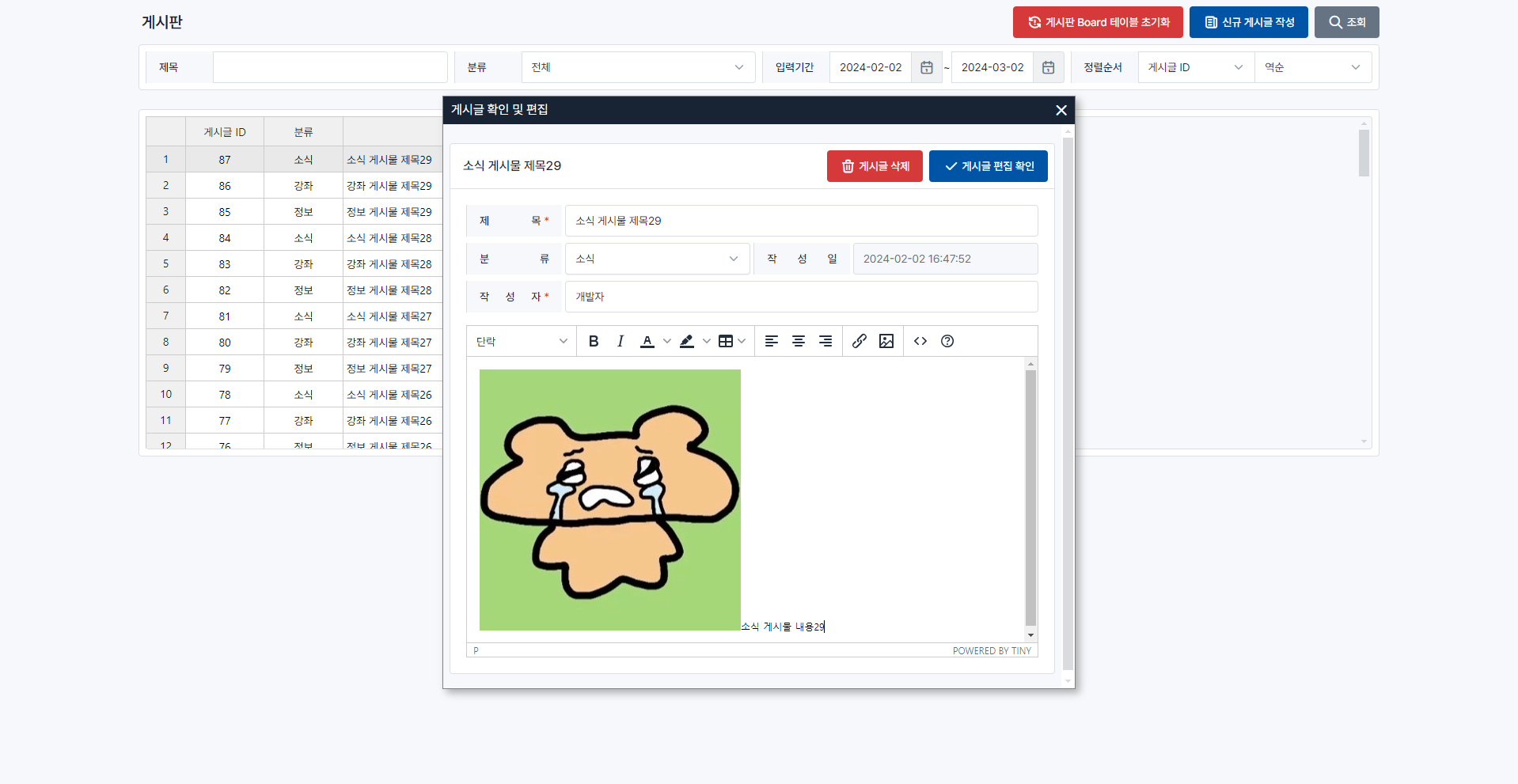Open start date calendar icon
Viewport: 1518px width, 784px height.
(x=927, y=67)
